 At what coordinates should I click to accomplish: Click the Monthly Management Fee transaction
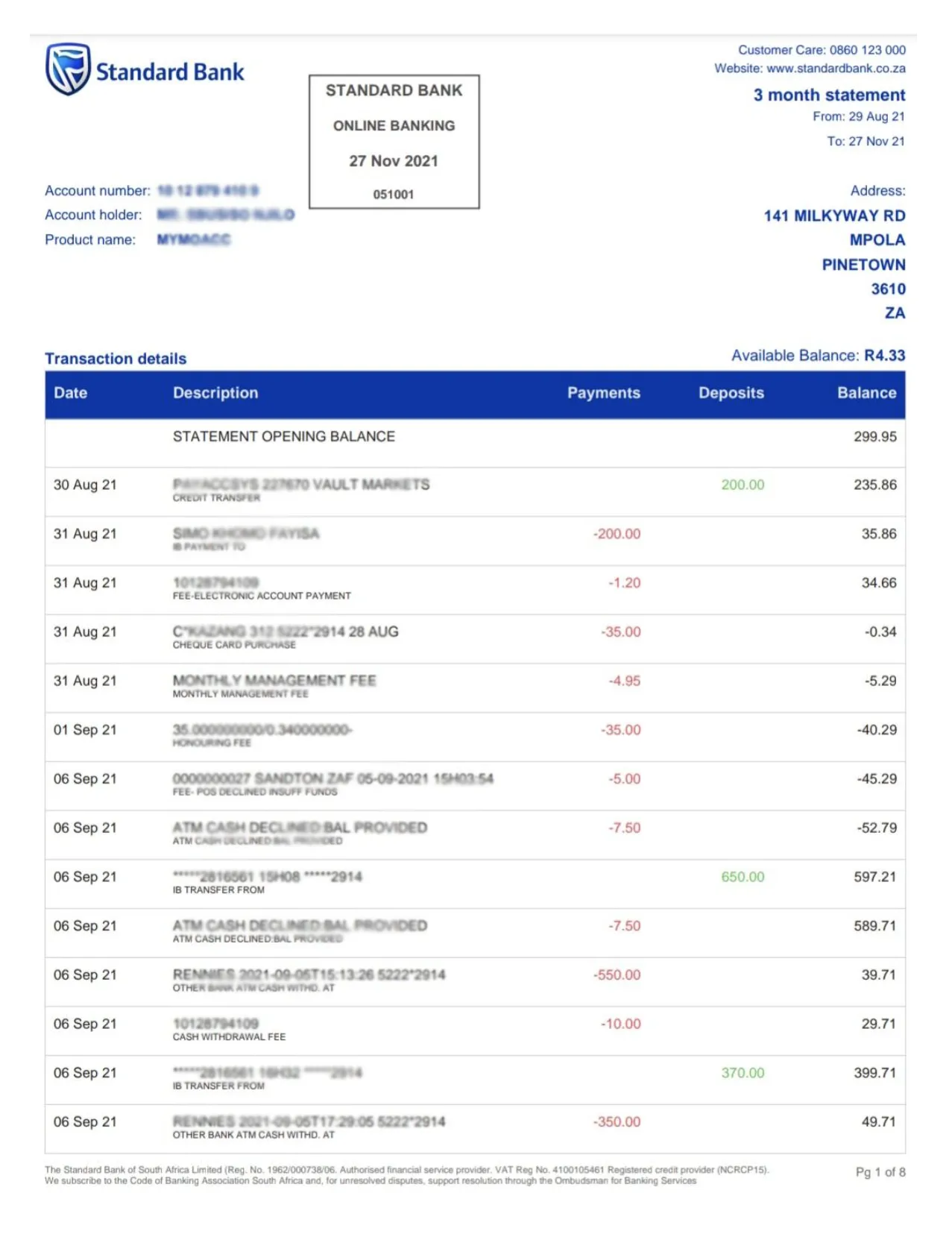(x=274, y=681)
